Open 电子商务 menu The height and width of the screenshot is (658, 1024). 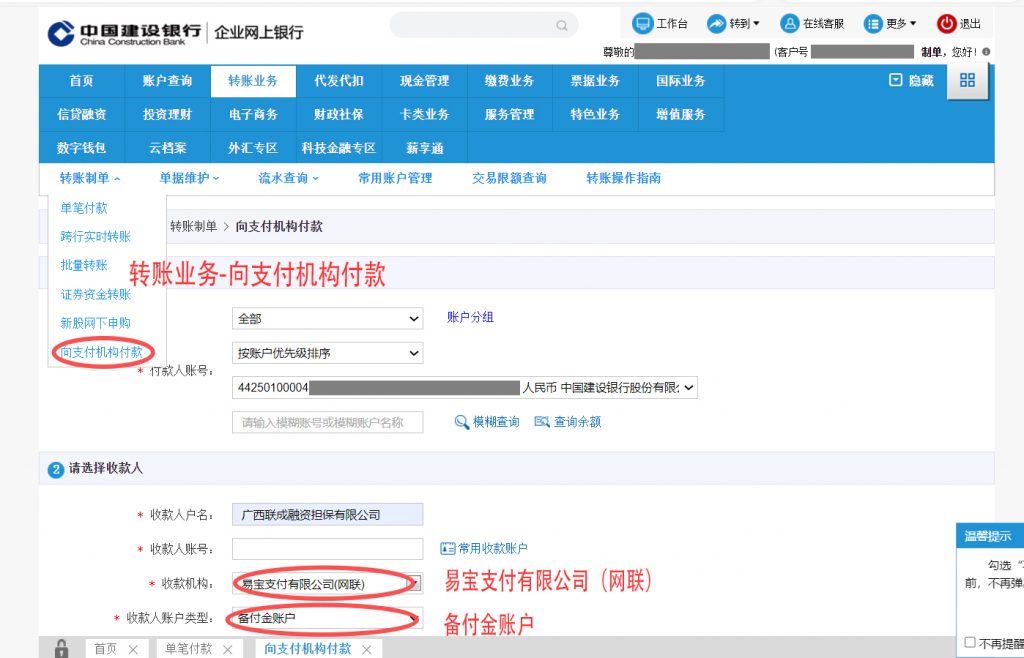pyautogui.click(x=253, y=114)
